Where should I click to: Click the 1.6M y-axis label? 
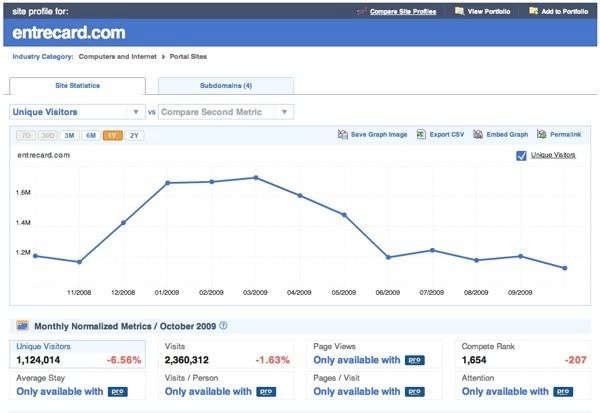(x=23, y=193)
